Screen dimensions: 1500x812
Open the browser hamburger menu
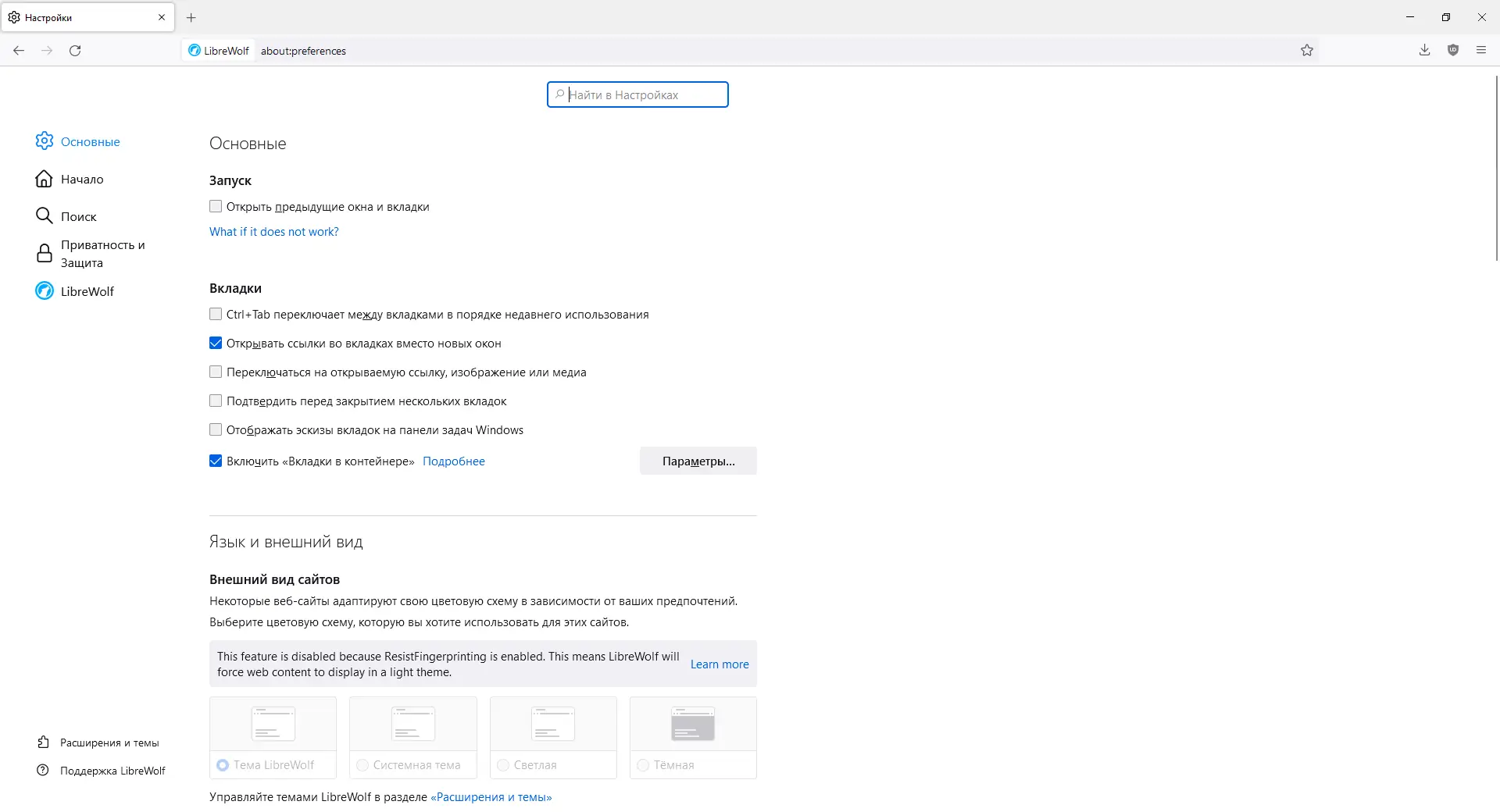(1480, 50)
